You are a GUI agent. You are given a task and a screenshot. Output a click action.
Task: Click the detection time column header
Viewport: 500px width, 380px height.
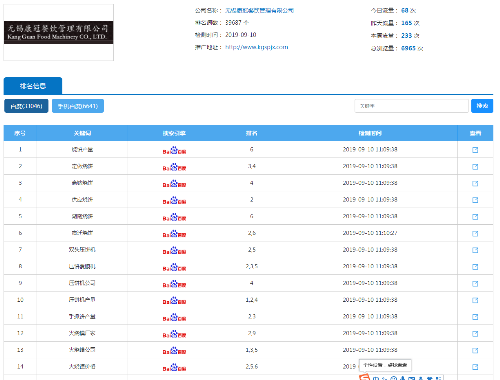[x=370, y=133]
